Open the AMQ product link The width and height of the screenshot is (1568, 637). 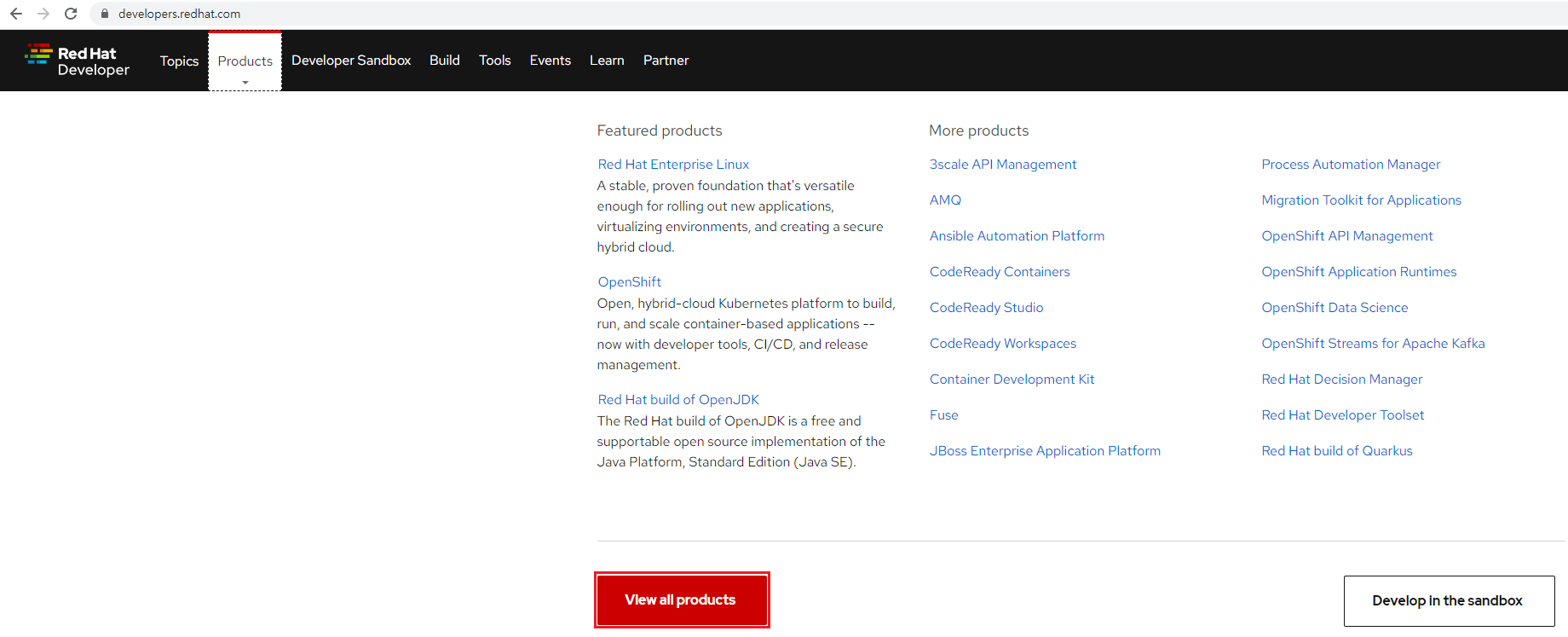945,200
